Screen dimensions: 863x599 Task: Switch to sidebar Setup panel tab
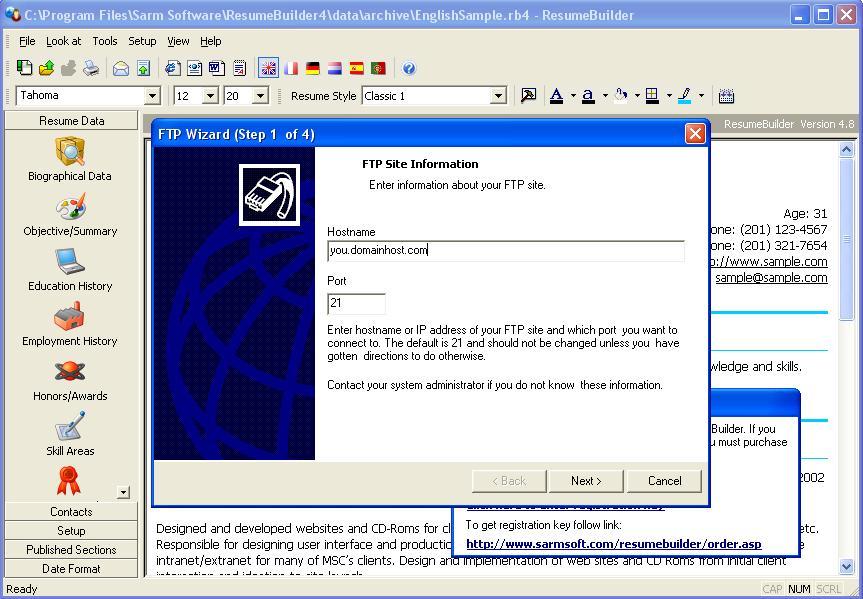(71, 531)
